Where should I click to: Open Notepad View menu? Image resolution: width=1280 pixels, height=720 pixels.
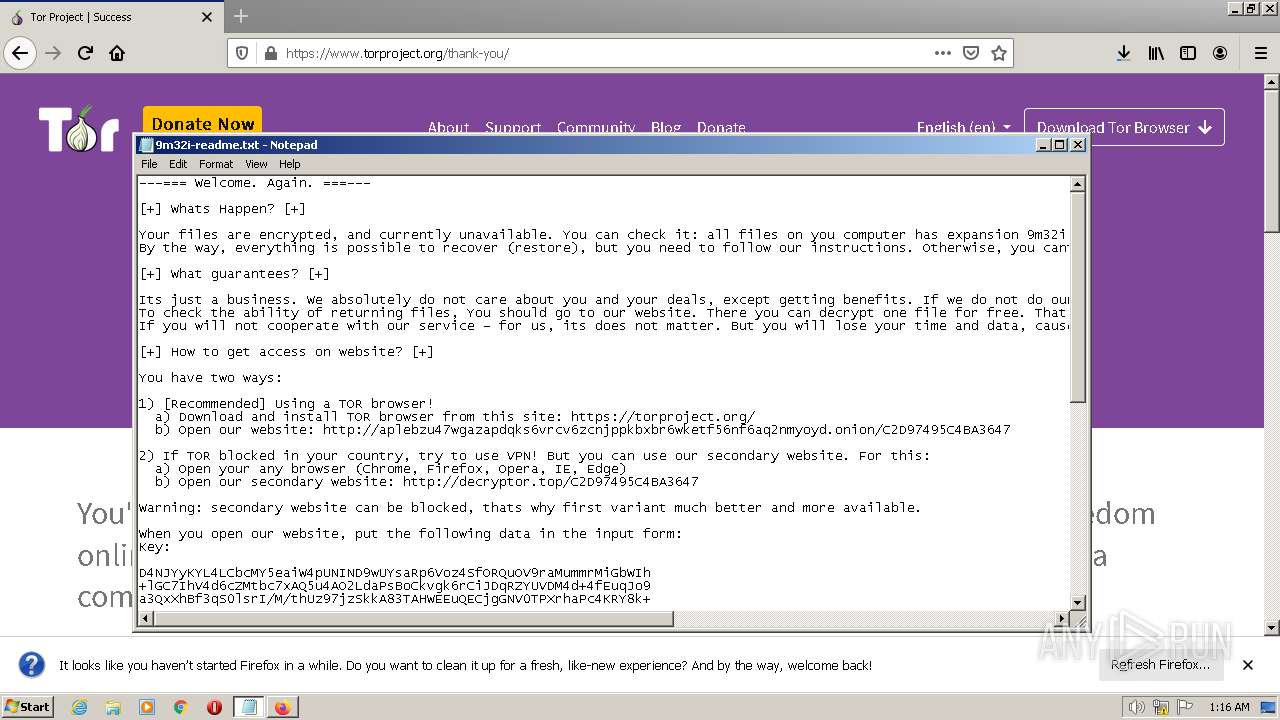pyautogui.click(x=256, y=164)
